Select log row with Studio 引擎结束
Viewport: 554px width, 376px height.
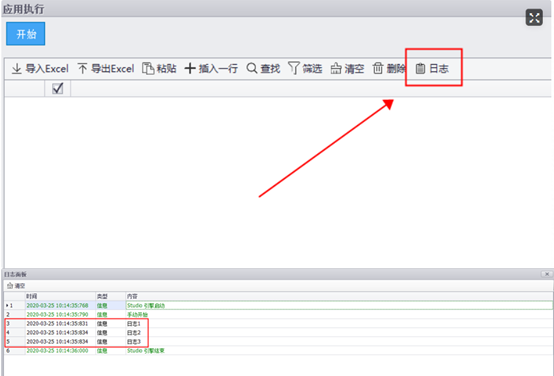click(x=278, y=351)
